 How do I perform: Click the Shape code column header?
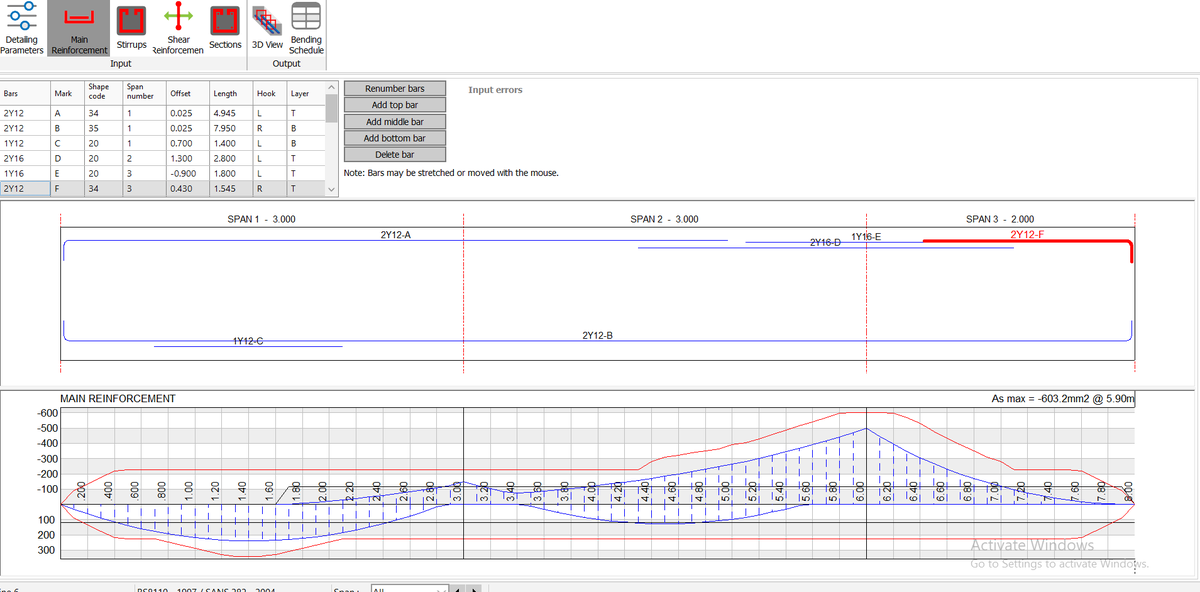(103, 93)
